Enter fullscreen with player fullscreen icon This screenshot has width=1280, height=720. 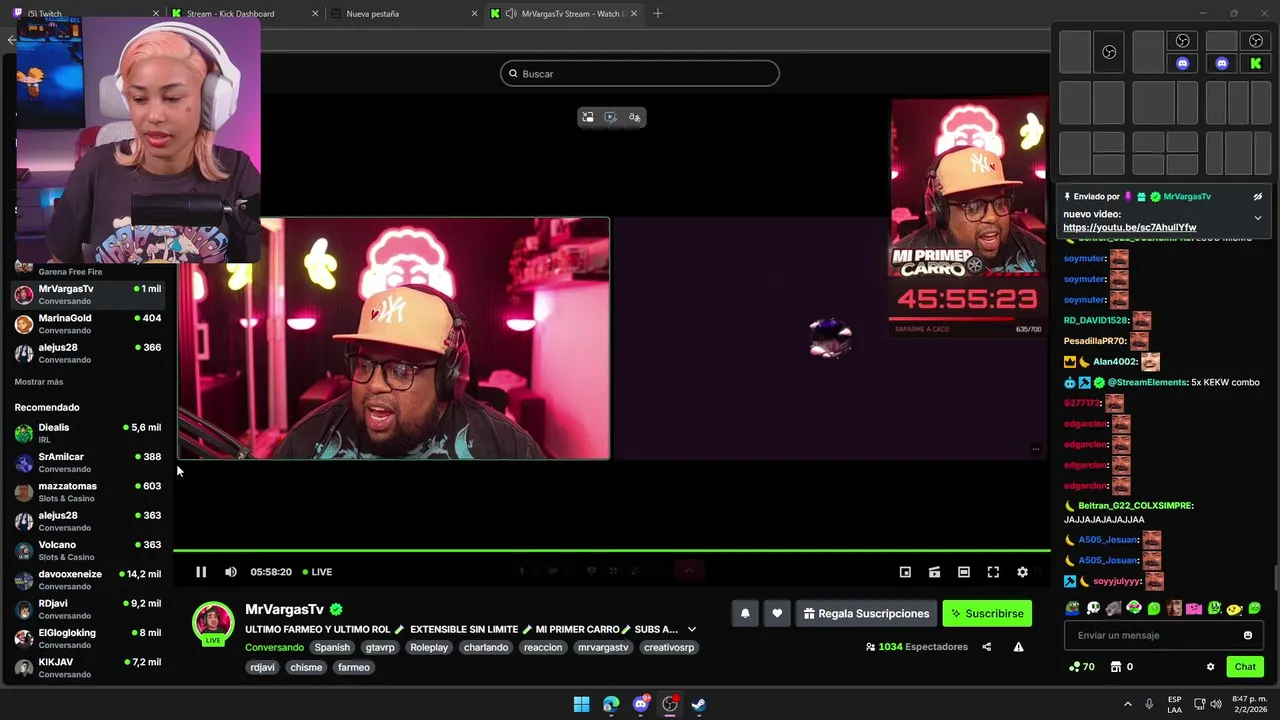click(993, 572)
